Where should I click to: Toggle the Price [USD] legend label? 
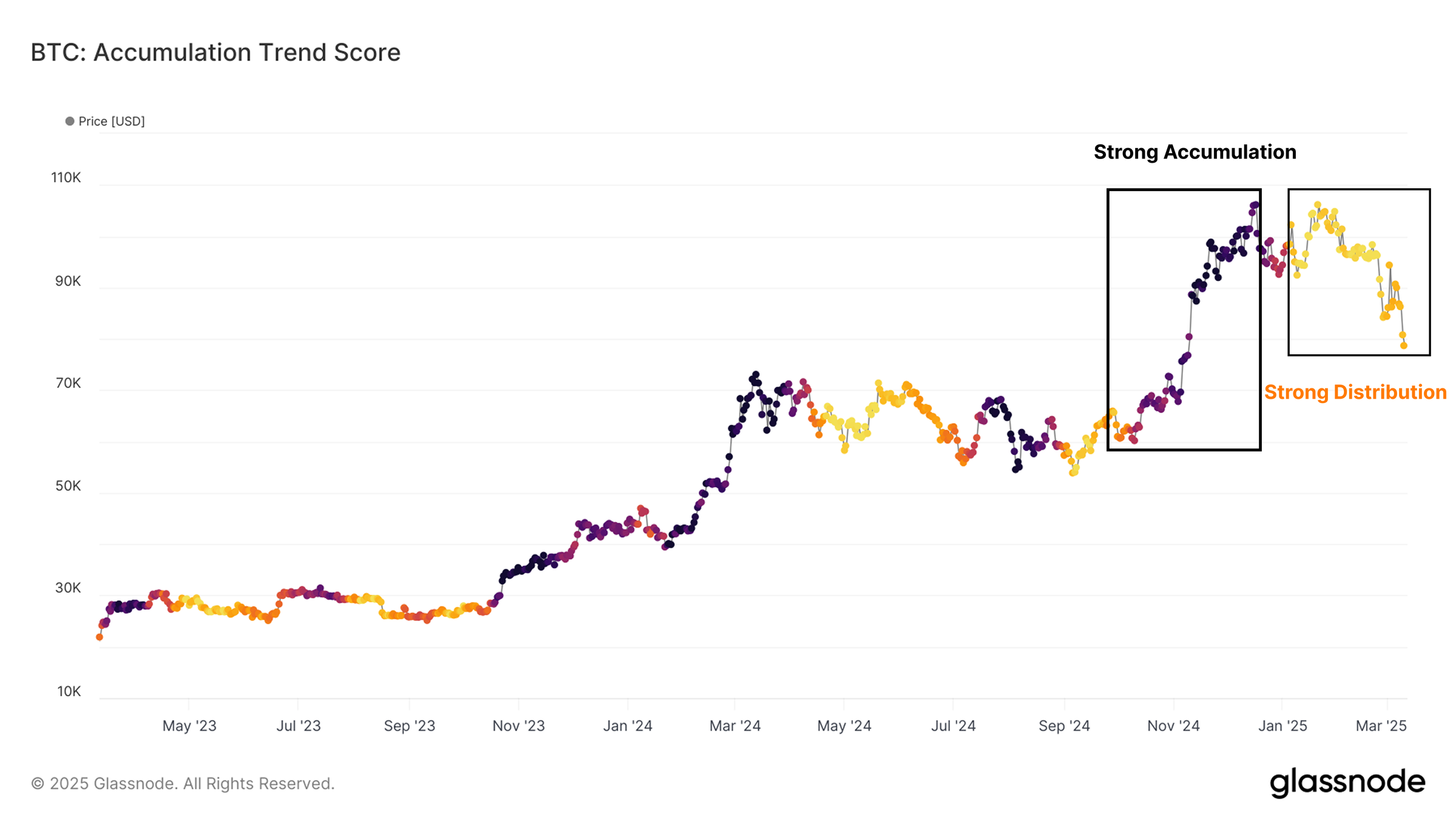(112, 121)
